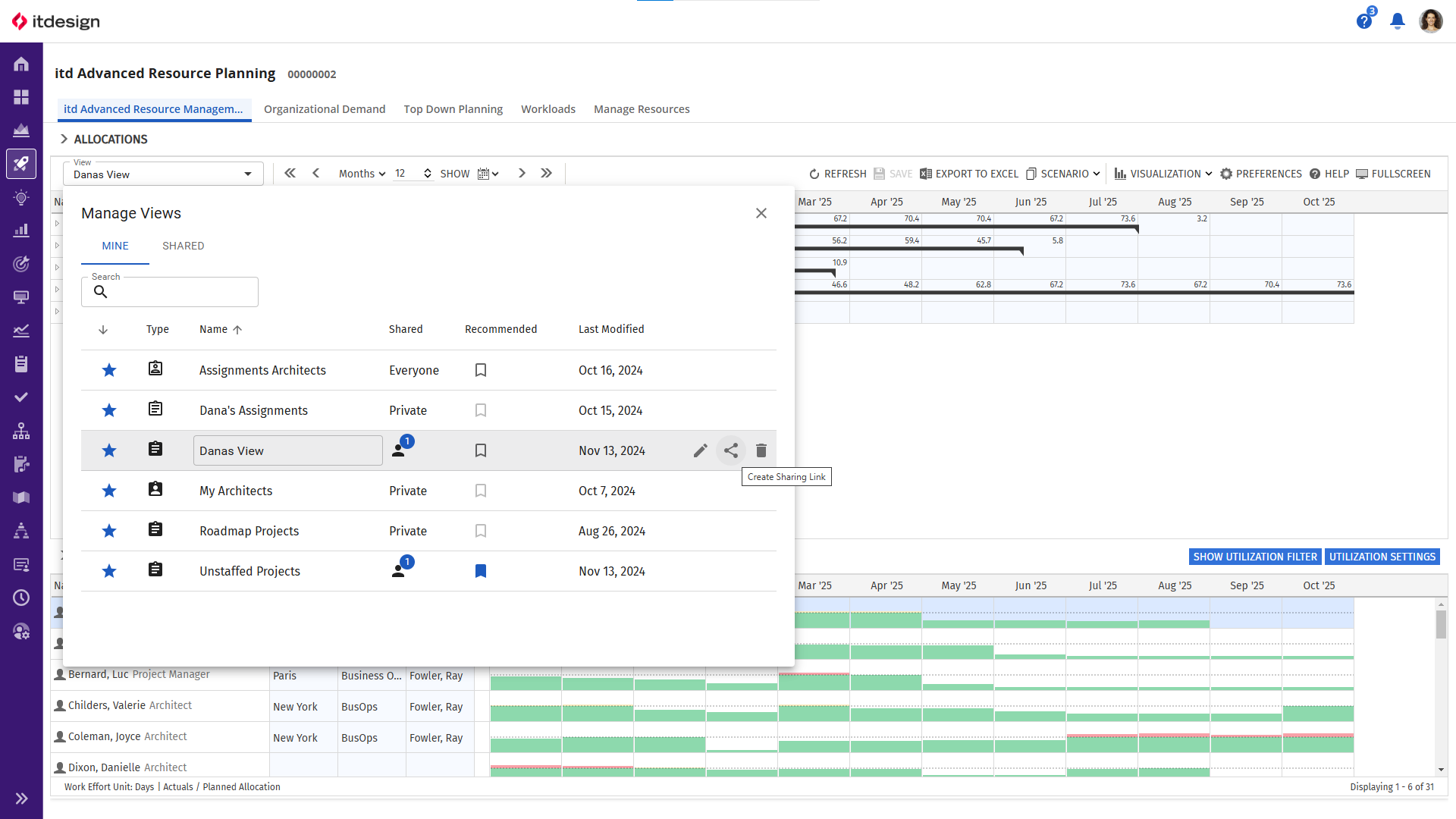Image resolution: width=1456 pixels, height=819 pixels.
Task: Expand the Allocations section
Action: point(64,139)
